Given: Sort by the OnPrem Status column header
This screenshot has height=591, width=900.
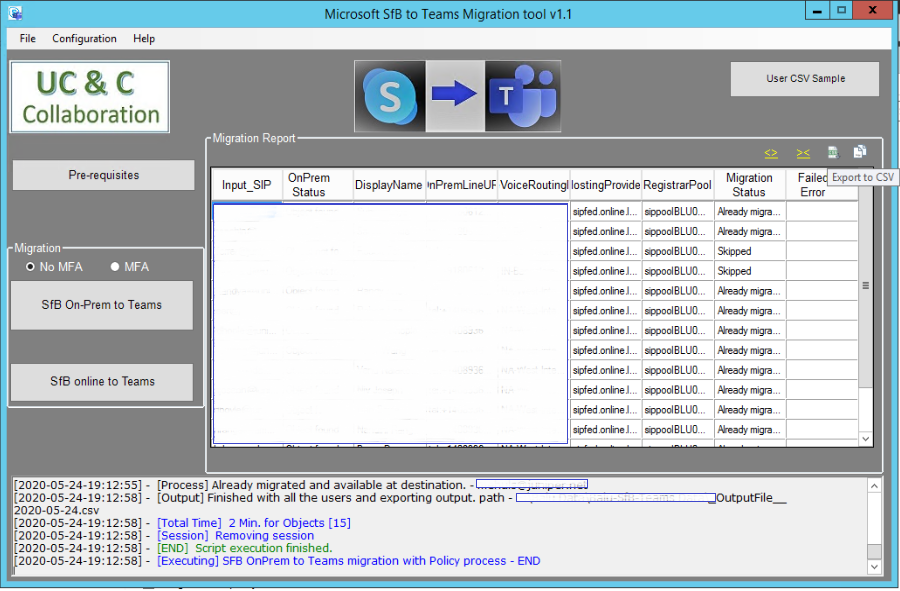Looking at the screenshot, I should pyautogui.click(x=317, y=185).
